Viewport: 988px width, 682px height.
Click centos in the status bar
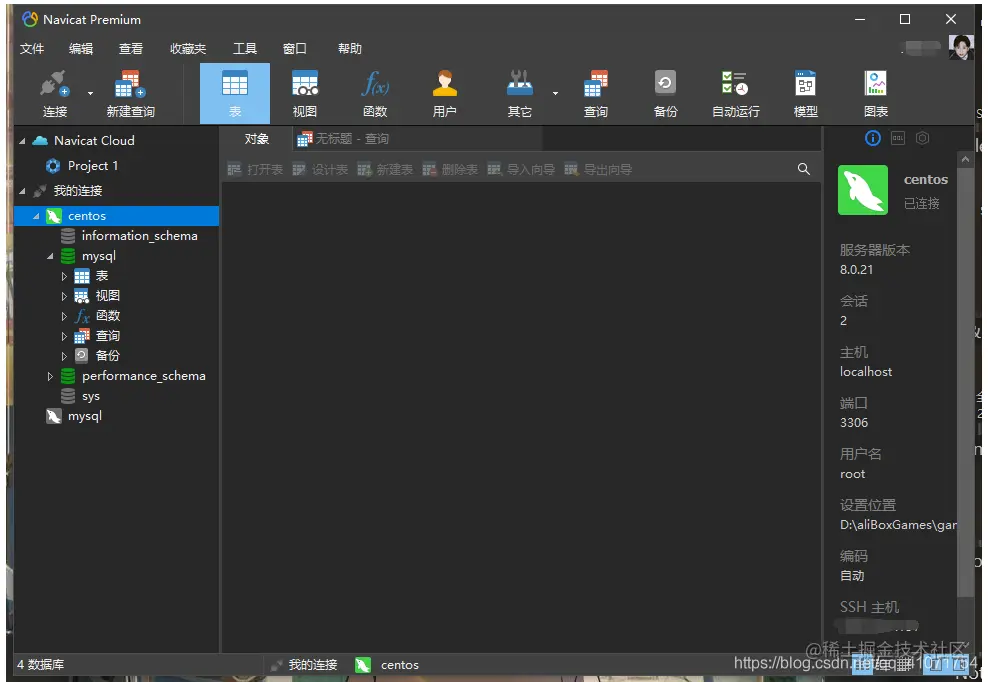pos(399,665)
